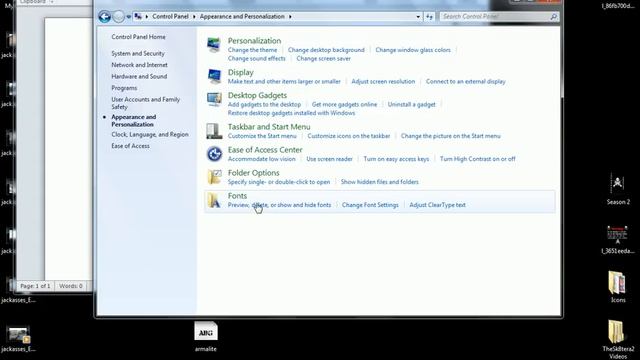Open Hardware and Sound in sidebar
640x360 pixels.
tap(139, 76)
